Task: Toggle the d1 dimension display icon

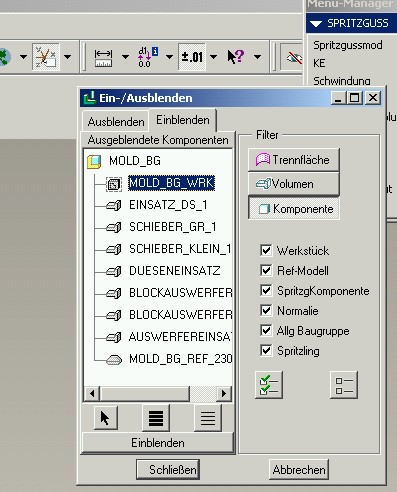Action: click(148, 57)
